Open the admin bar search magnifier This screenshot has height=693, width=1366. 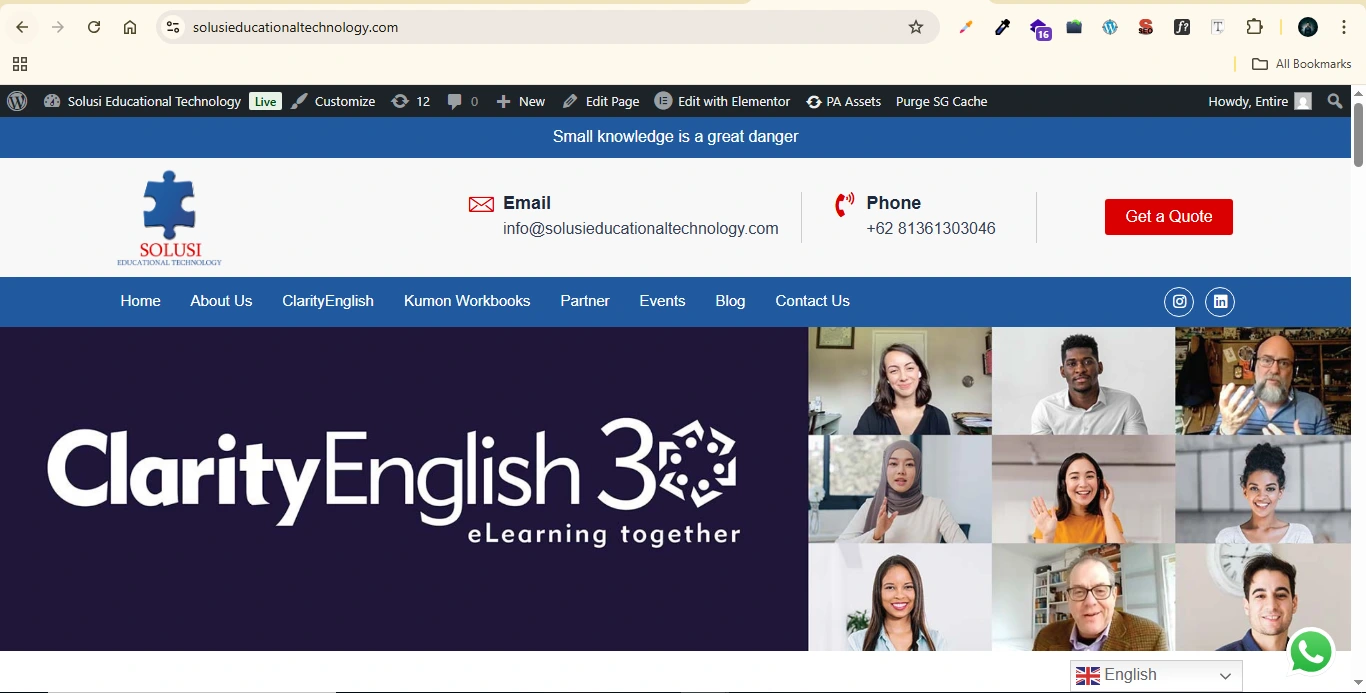point(1335,101)
